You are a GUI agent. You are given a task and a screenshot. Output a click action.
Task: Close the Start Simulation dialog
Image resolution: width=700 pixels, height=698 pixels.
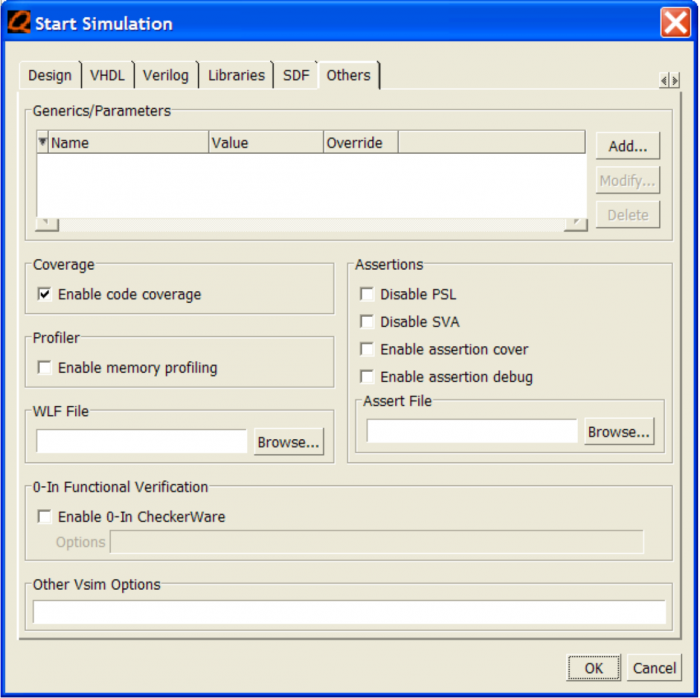(x=675, y=22)
